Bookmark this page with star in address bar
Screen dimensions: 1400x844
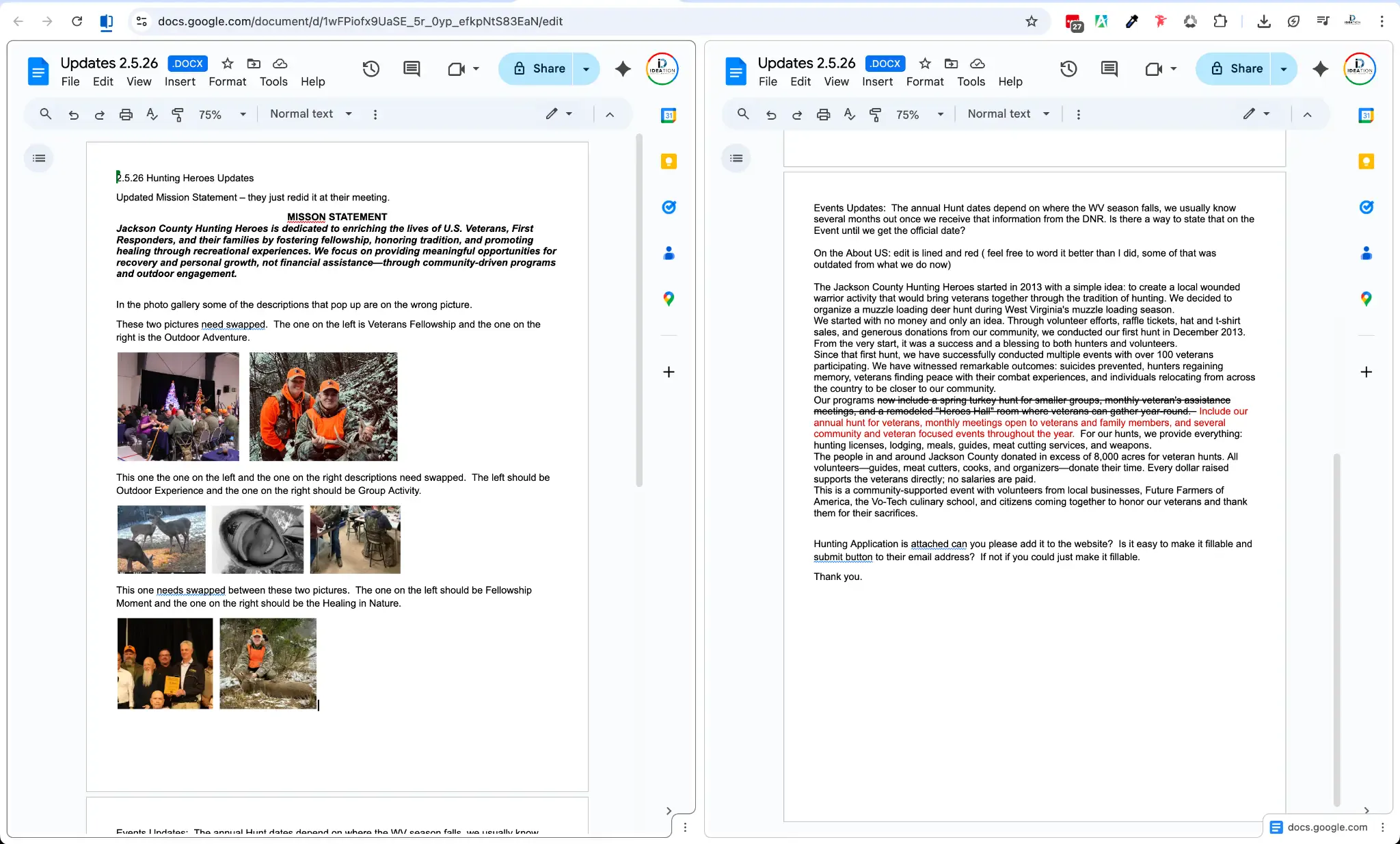click(x=1032, y=21)
